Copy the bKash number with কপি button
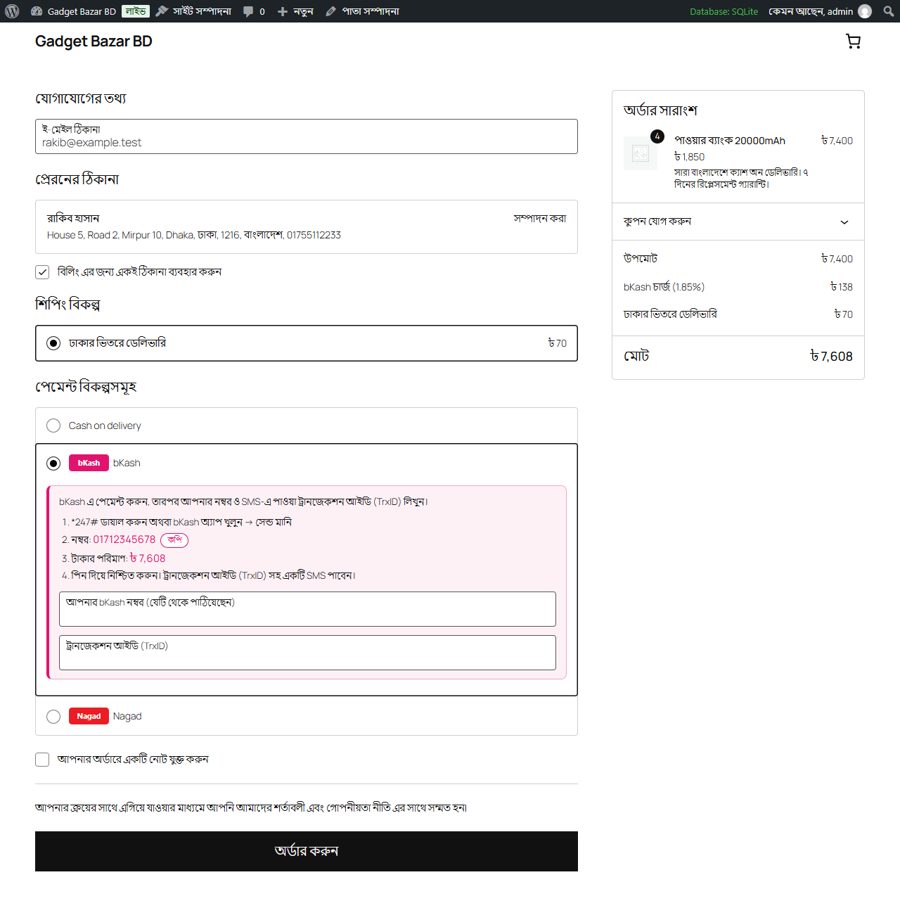The image size is (900, 908). click(x=174, y=540)
